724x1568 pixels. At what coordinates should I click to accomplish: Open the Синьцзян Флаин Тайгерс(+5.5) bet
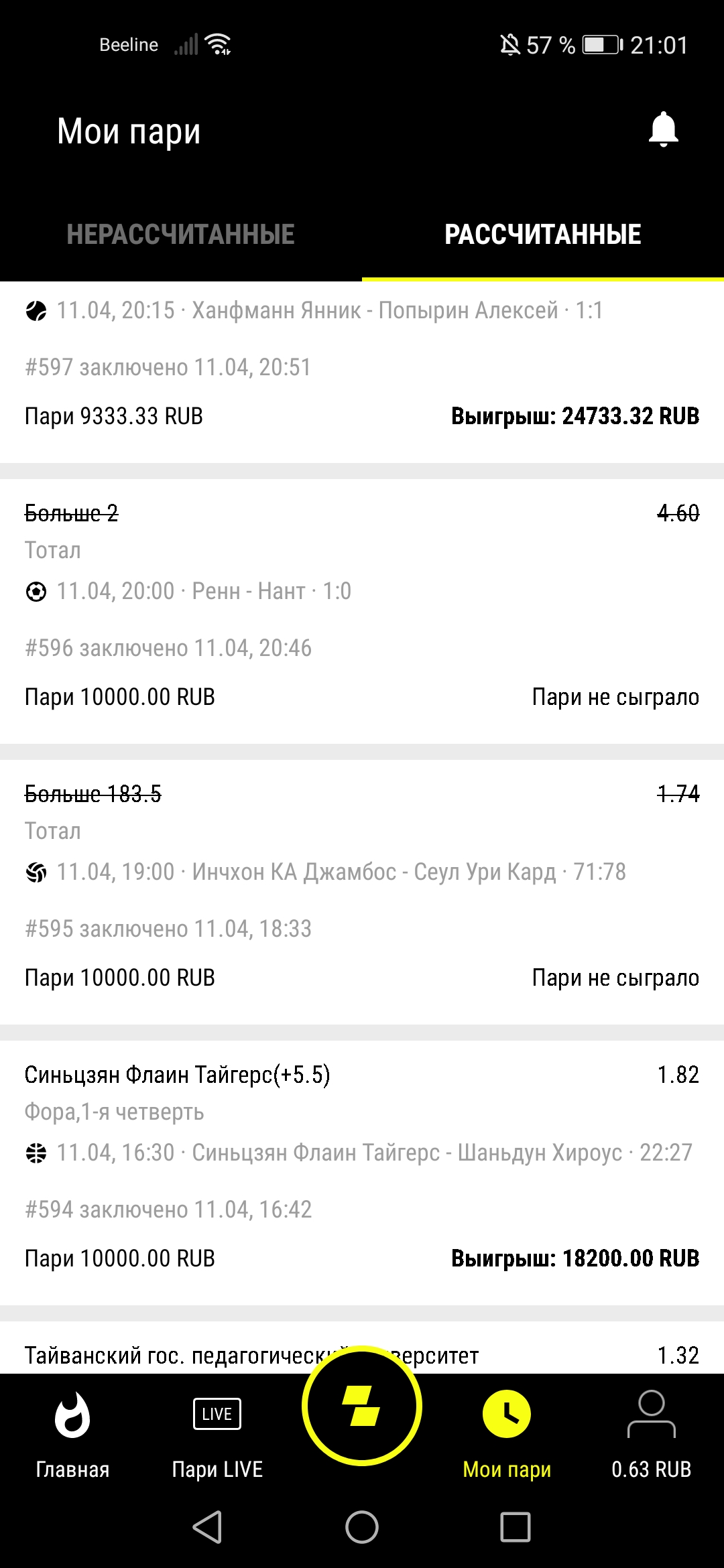coord(362,1173)
